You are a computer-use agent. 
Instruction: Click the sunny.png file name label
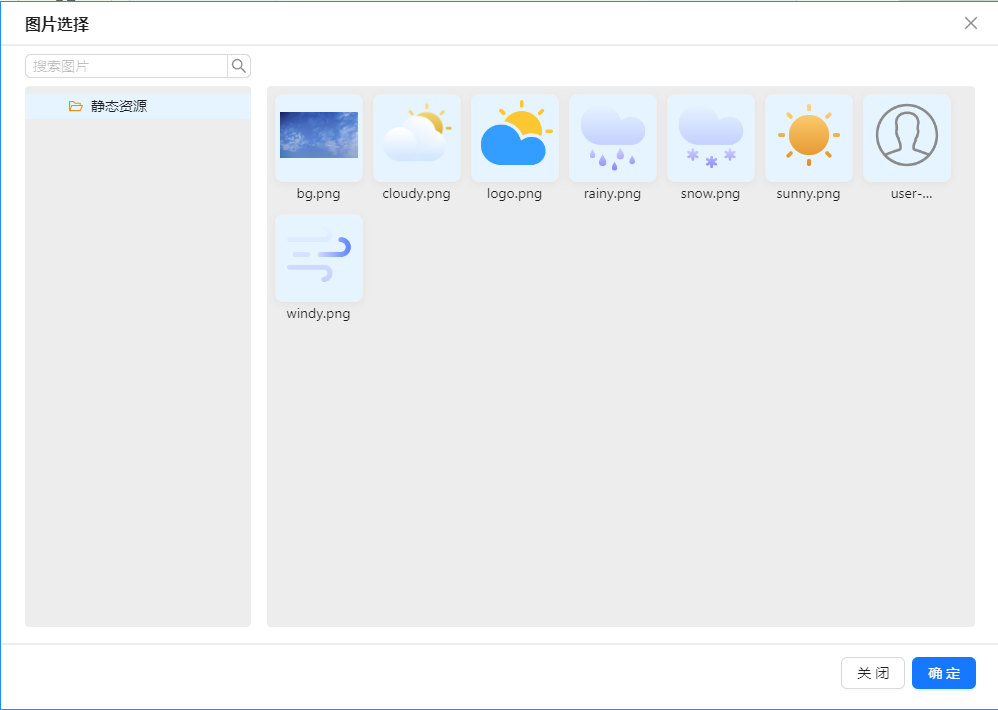[808, 193]
